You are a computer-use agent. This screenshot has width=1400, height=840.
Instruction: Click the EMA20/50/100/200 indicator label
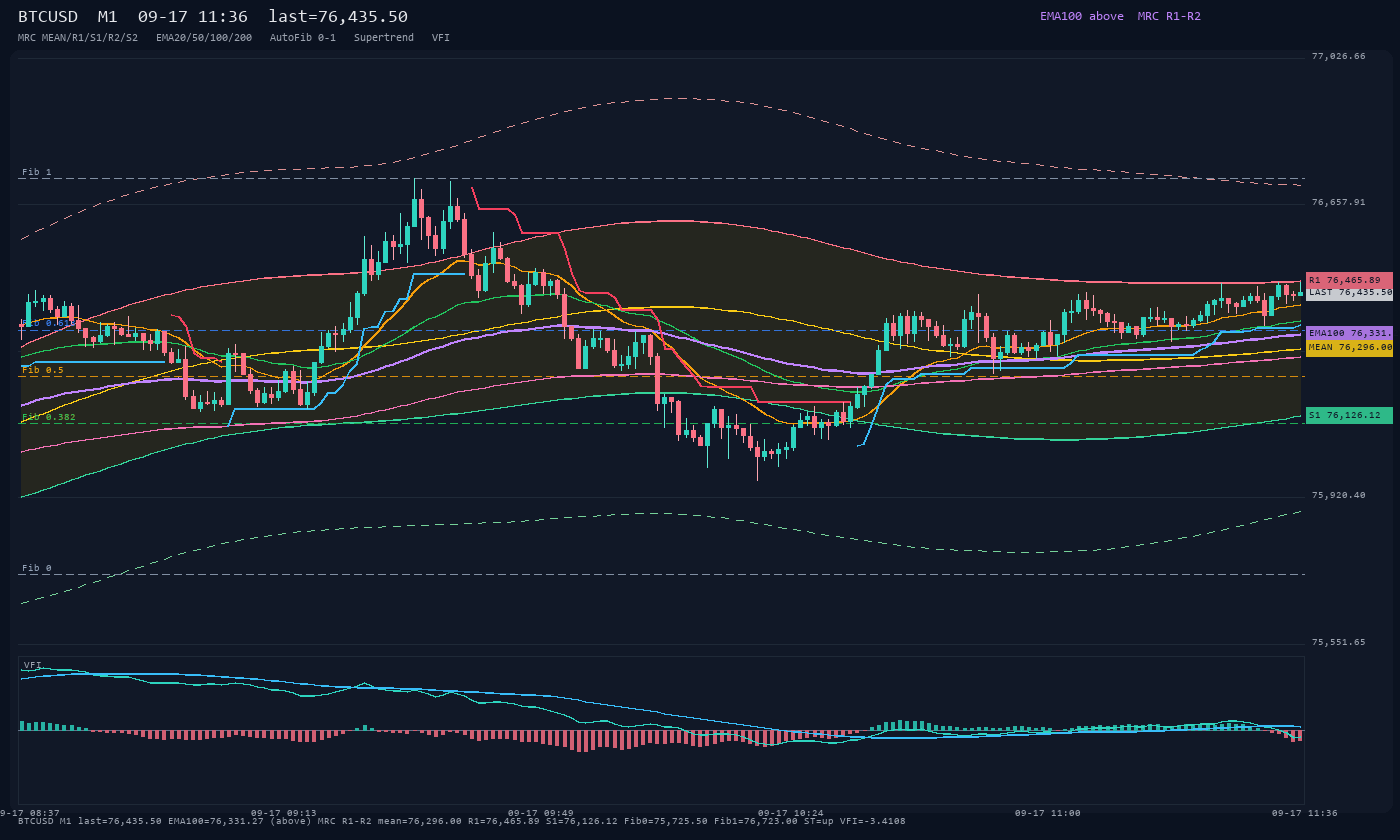tap(204, 38)
